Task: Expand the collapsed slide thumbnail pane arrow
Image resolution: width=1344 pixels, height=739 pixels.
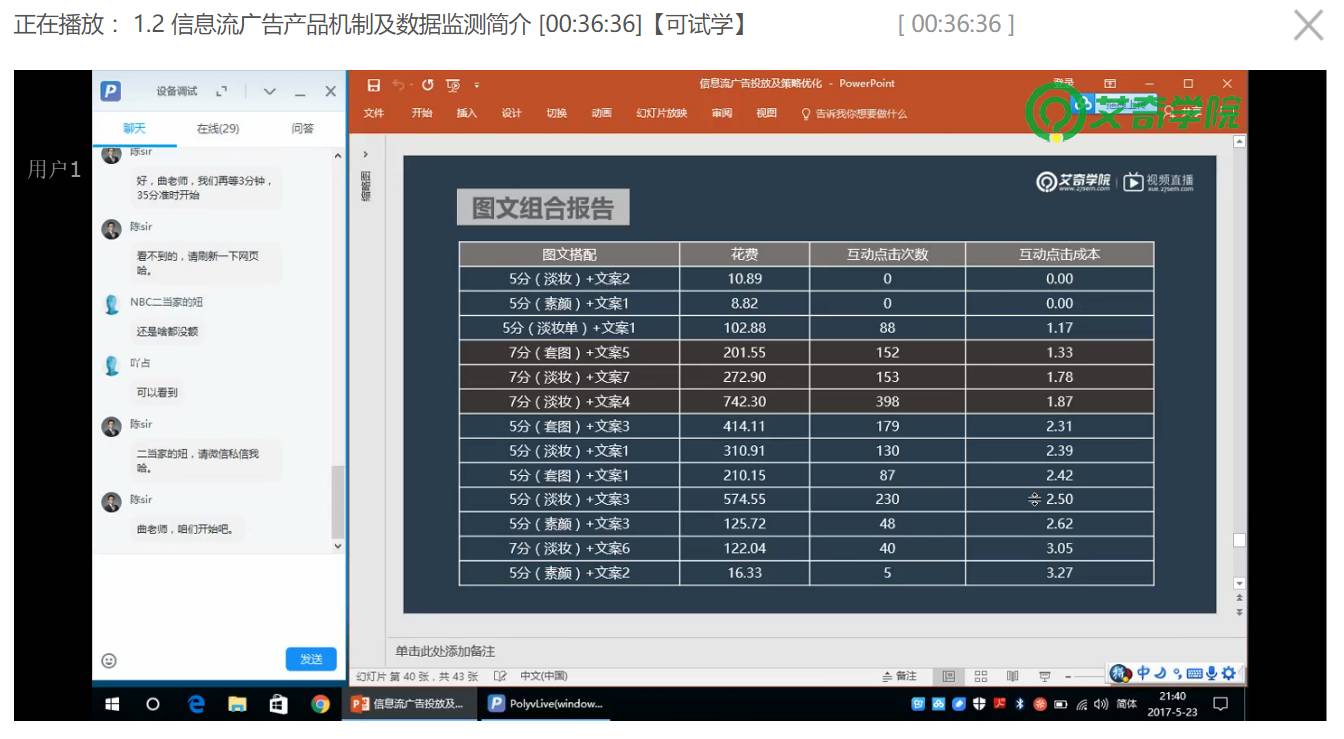Action: coord(365,154)
